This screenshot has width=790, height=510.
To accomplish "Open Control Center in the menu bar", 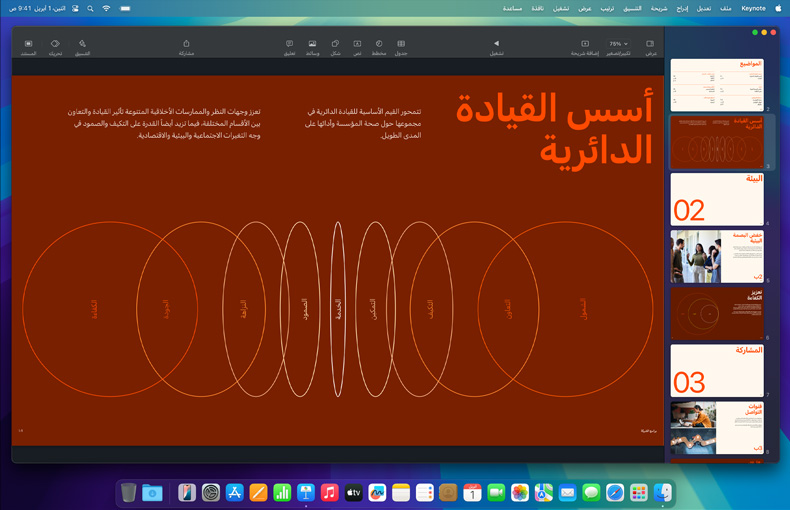I will 75,8.
